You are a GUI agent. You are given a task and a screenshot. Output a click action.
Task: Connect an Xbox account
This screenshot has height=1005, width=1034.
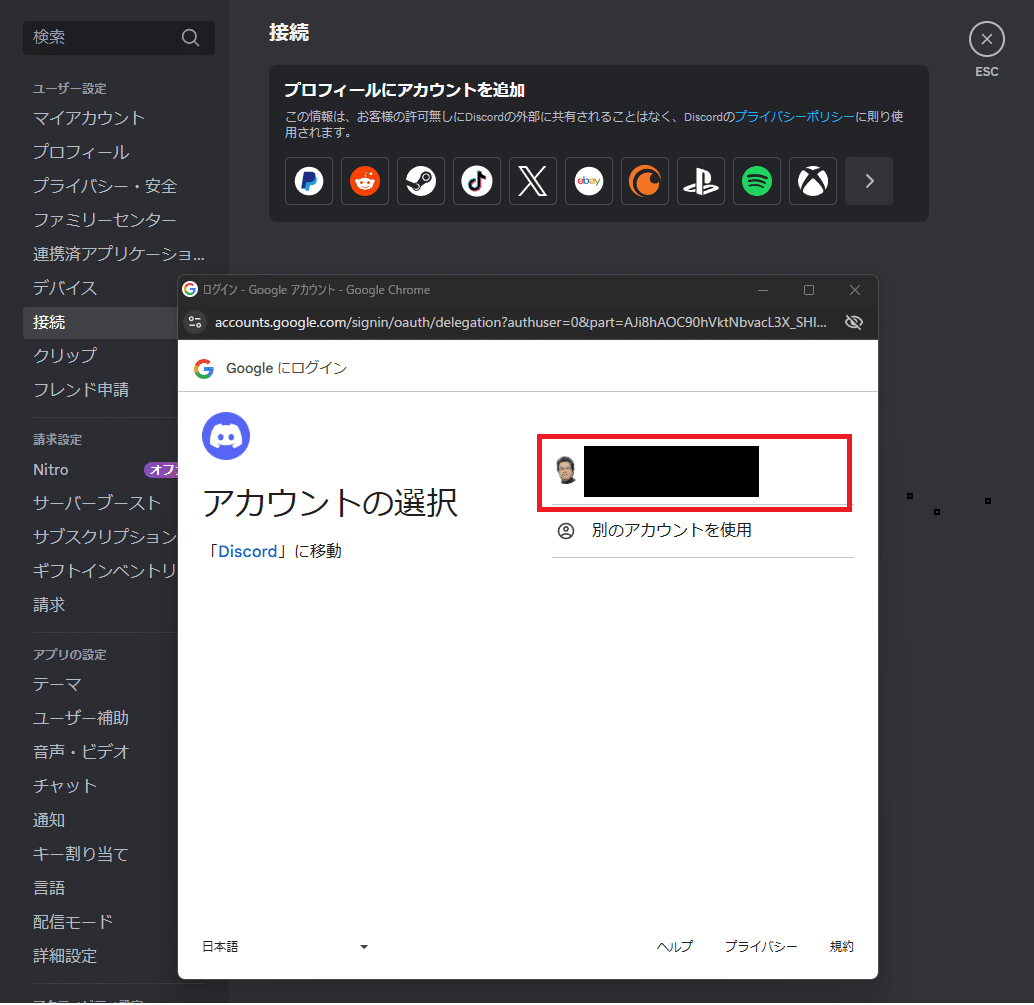[813, 181]
